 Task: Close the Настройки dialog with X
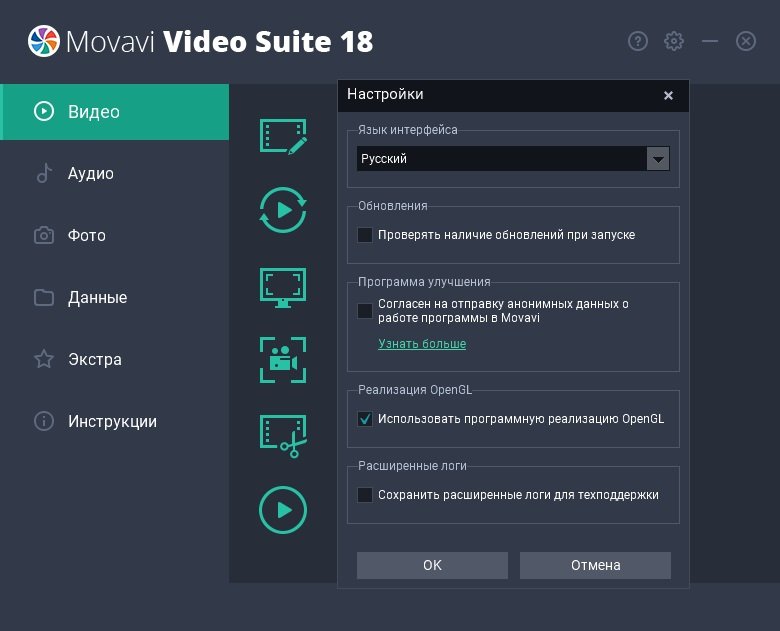tap(668, 96)
